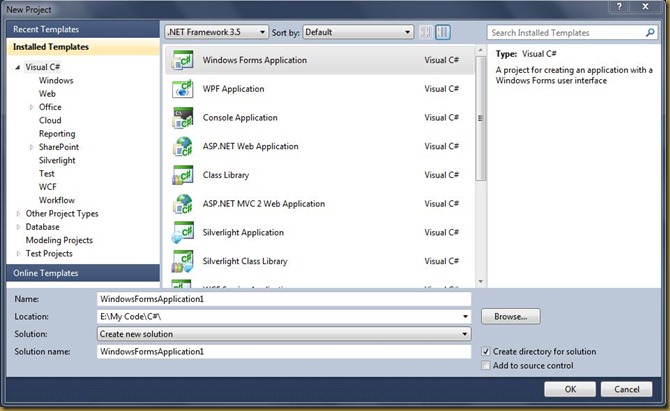Viewport: 670px width, 411px height.
Task: Select the Workflow tree item
Action: (x=56, y=200)
